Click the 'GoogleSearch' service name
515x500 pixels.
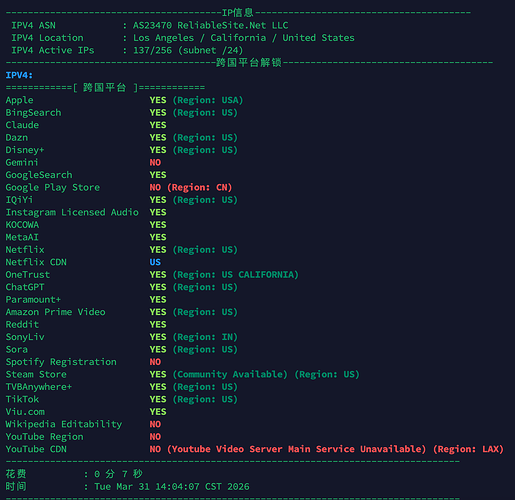[39, 175]
